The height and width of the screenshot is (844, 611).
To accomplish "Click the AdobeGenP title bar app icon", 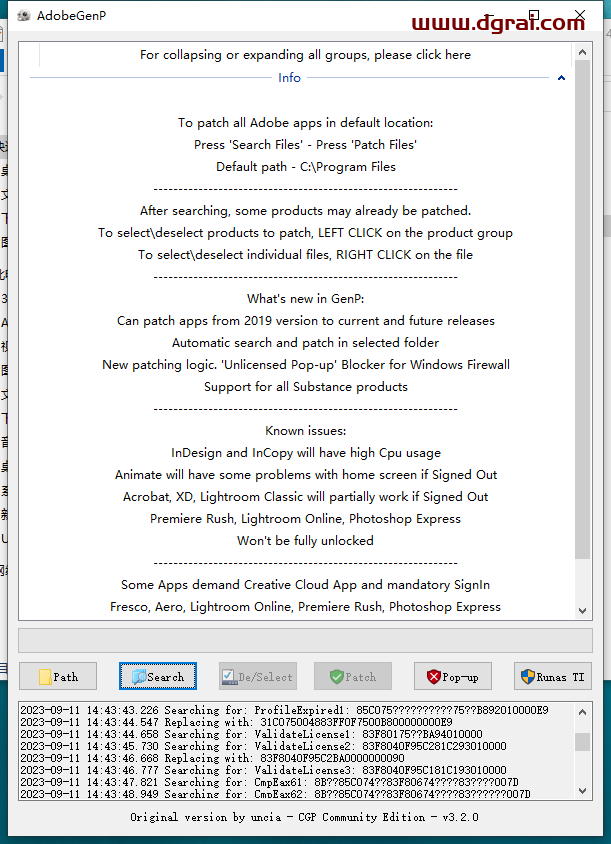I will pos(24,16).
